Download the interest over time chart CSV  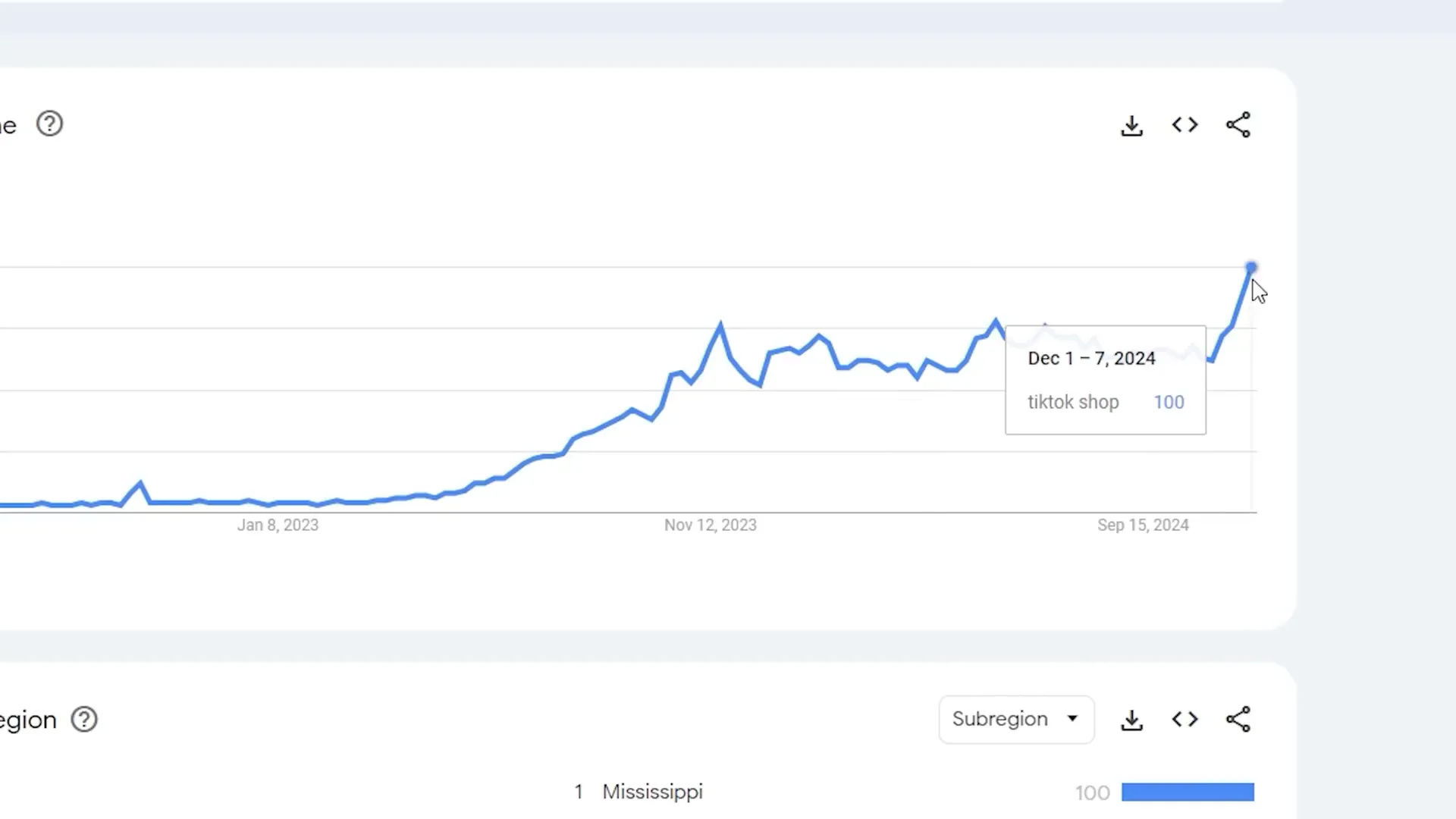point(1131,125)
